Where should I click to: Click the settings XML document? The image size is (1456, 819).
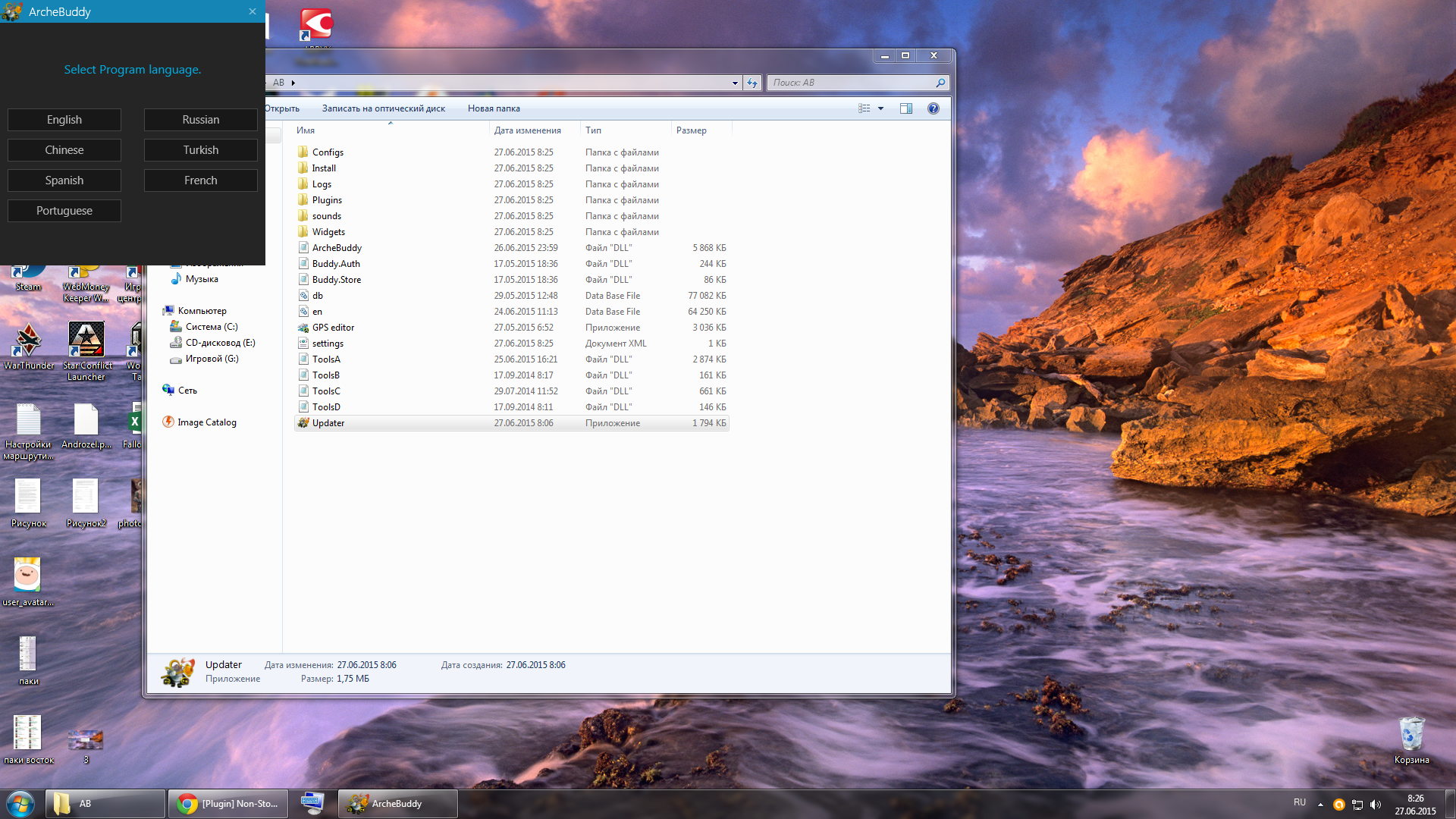click(328, 344)
